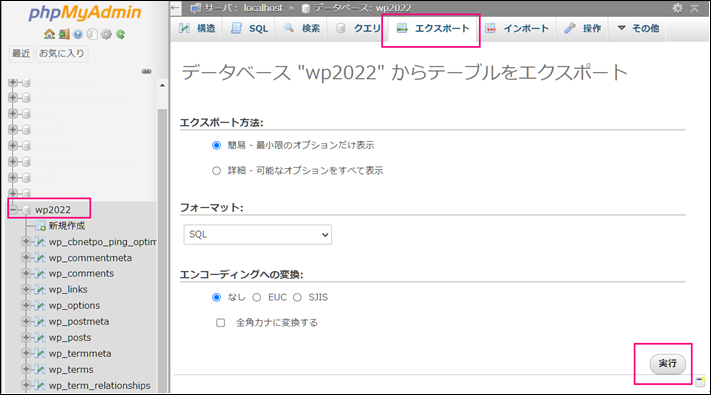
Task: Open the SQL format dropdown
Action: (258, 234)
